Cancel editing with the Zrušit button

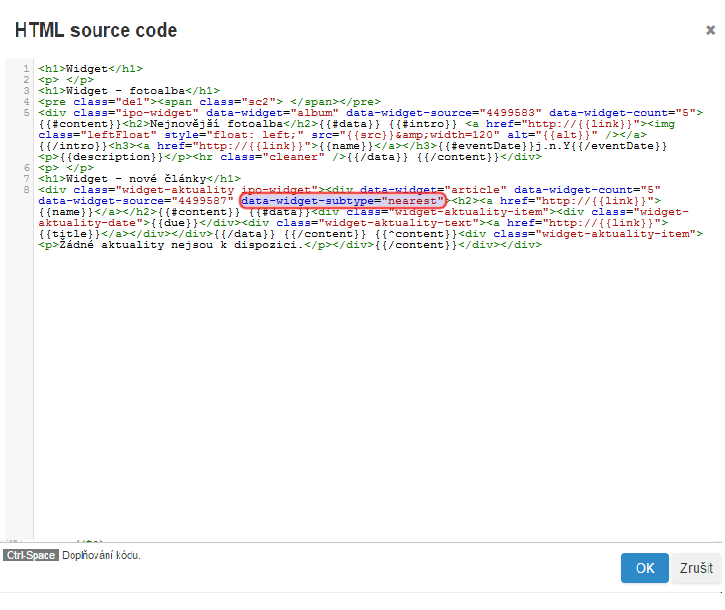click(696, 568)
